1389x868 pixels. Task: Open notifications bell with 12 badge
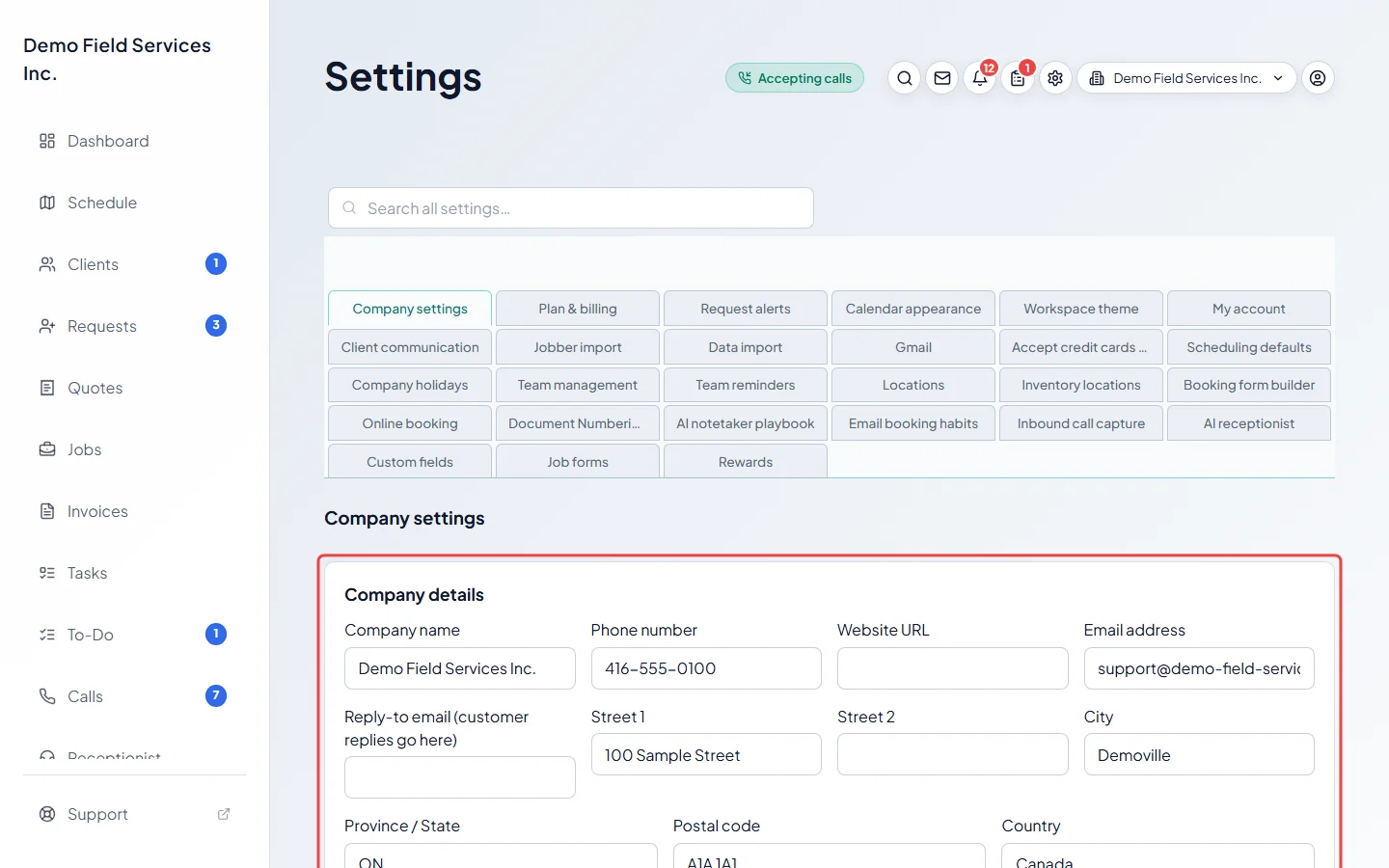980,78
